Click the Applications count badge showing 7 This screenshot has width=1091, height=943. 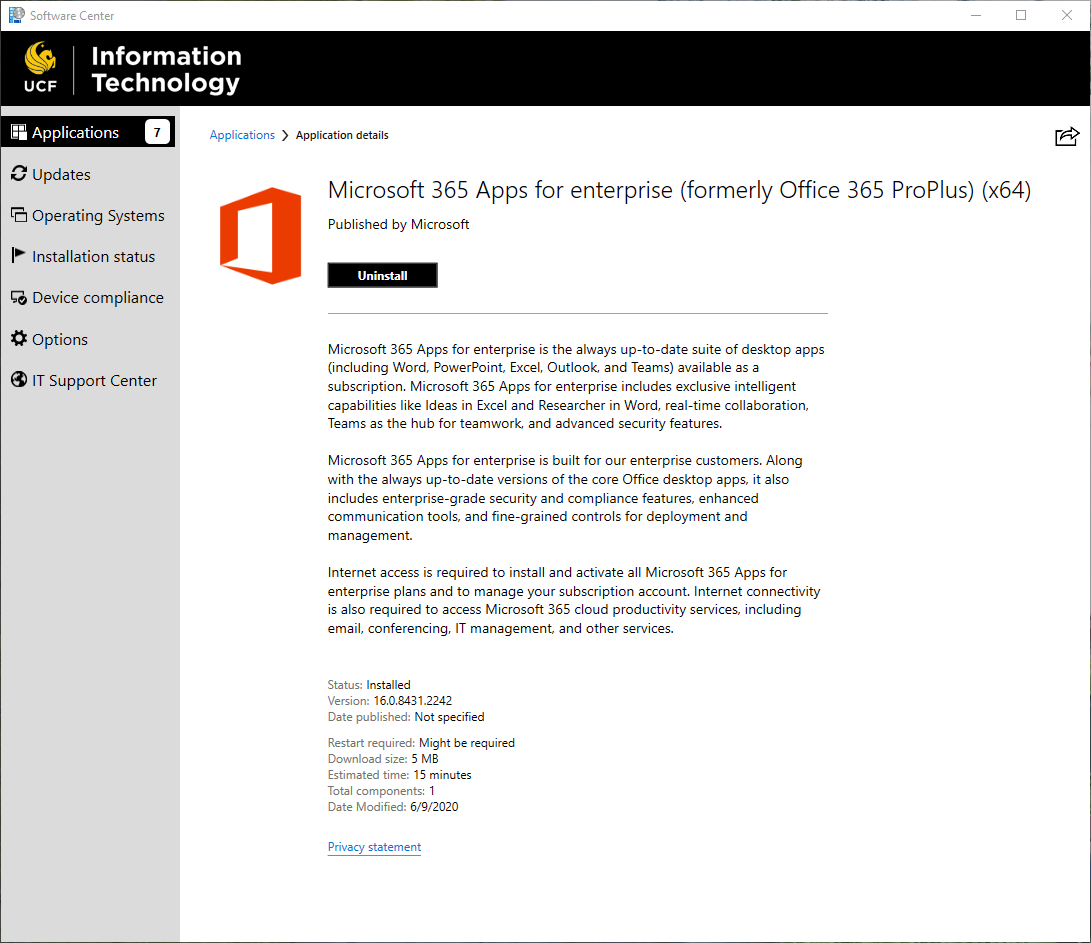click(x=157, y=132)
